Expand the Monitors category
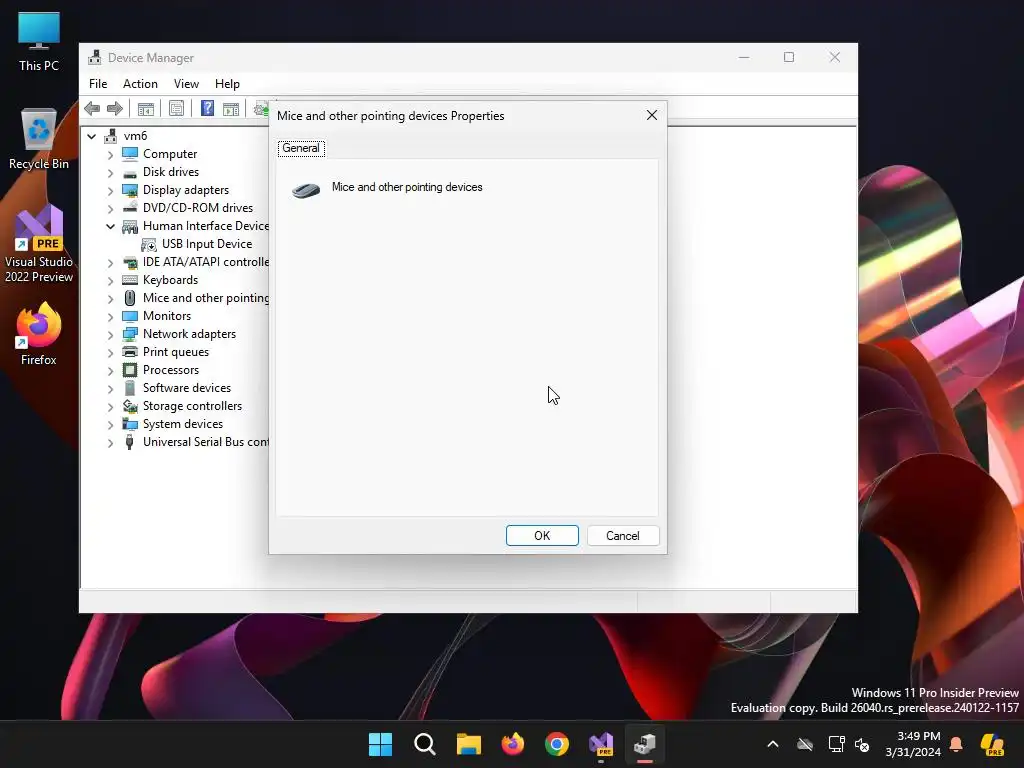Viewport: 1024px width, 768px height. pyautogui.click(x=110, y=317)
